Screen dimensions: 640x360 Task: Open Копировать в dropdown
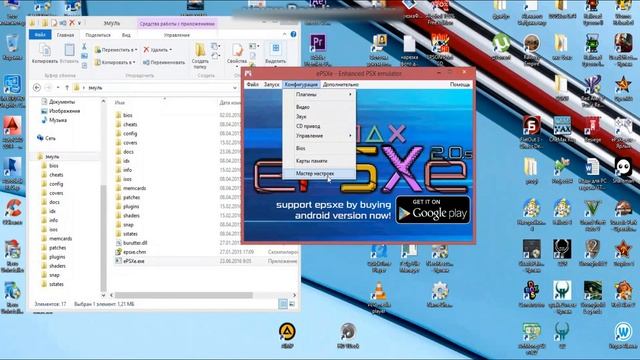coord(115,62)
